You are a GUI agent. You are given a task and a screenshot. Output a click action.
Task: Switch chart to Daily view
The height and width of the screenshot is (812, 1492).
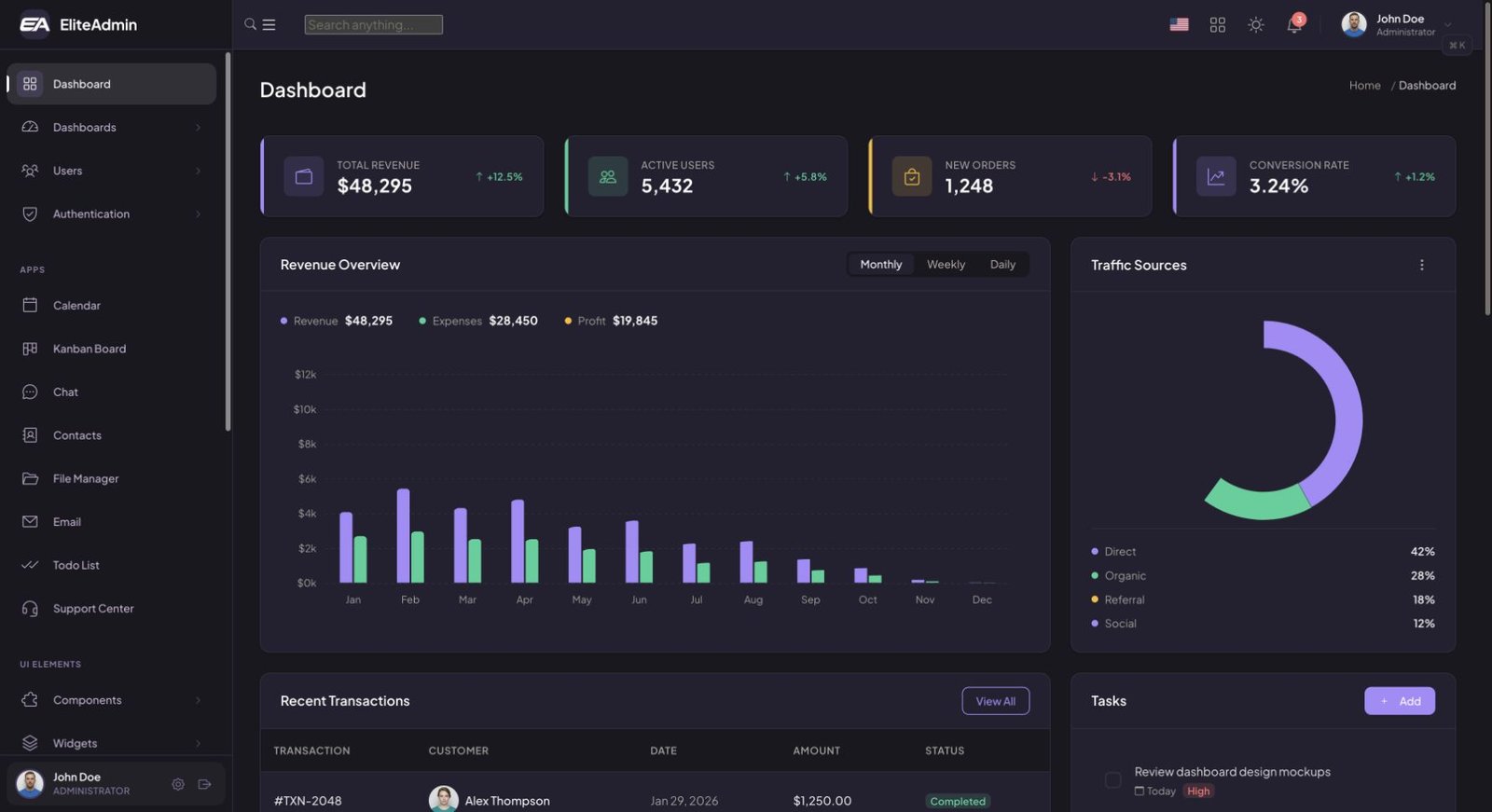[x=1002, y=265]
